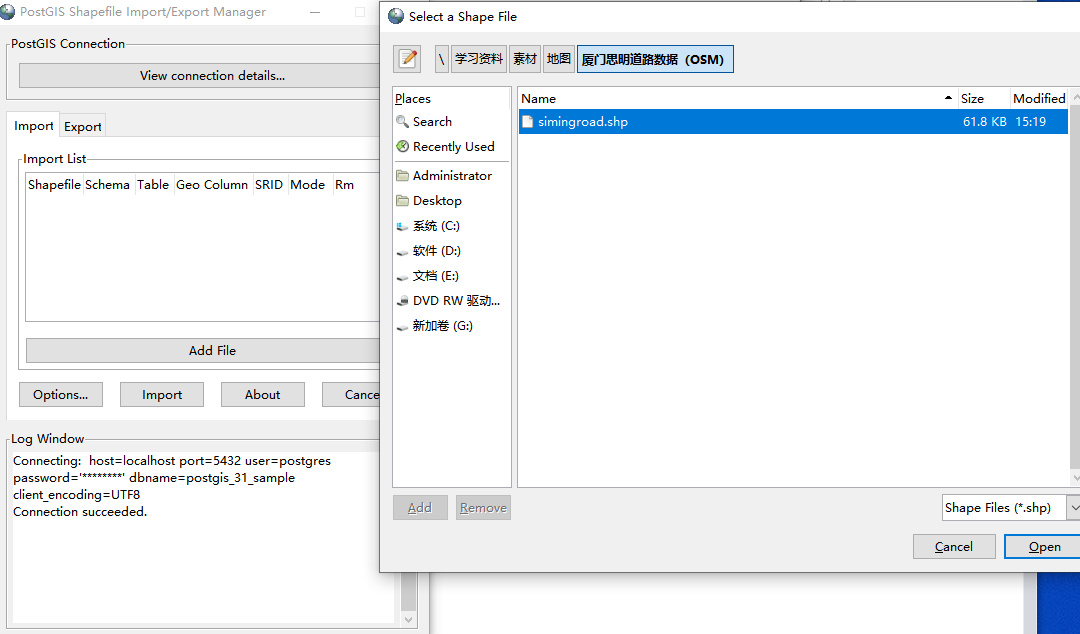
Task: Click View connection details button
Action: [200, 76]
